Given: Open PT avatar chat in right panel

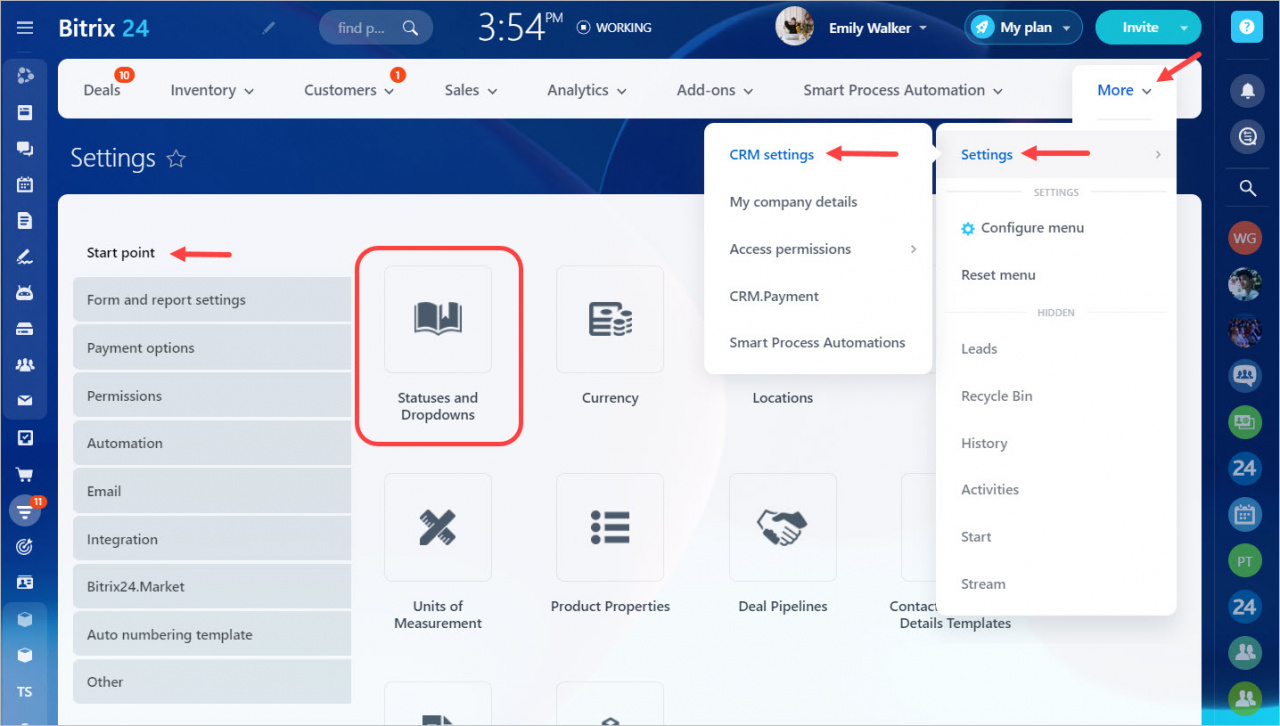Looking at the screenshot, I should click(x=1245, y=562).
